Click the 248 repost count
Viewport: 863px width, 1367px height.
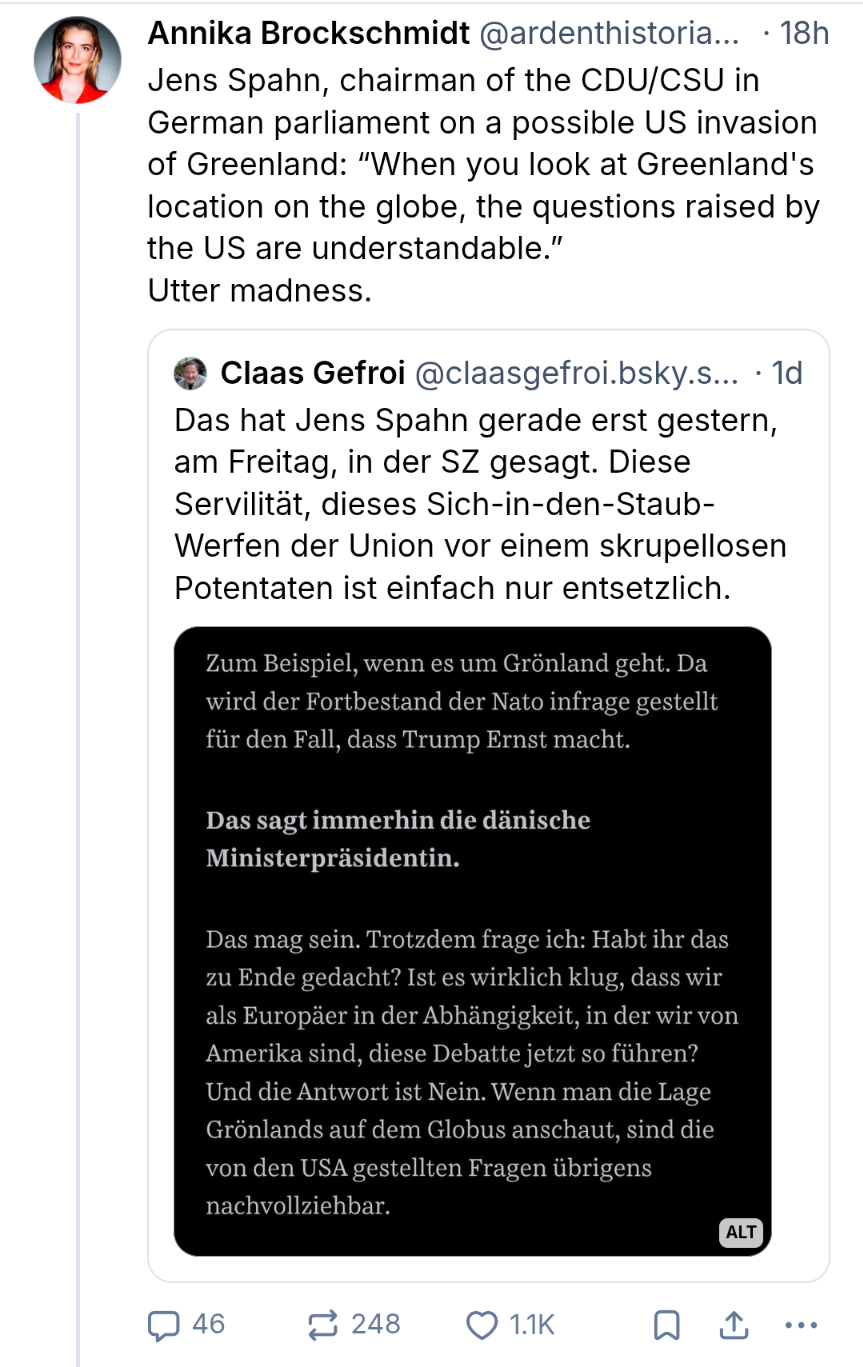click(x=375, y=1325)
